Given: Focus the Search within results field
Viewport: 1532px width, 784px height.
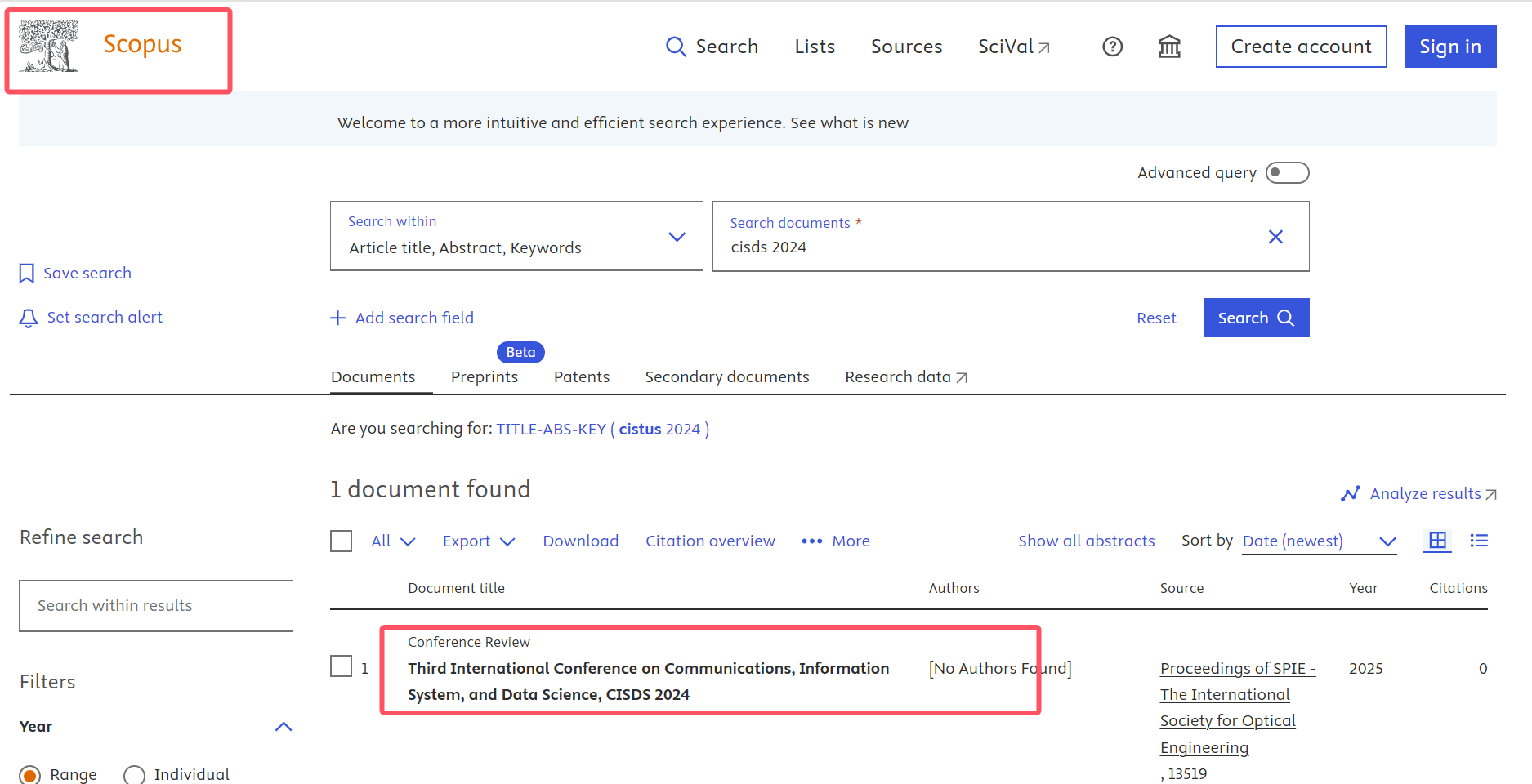Looking at the screenshot, I should tap(156, 606).
